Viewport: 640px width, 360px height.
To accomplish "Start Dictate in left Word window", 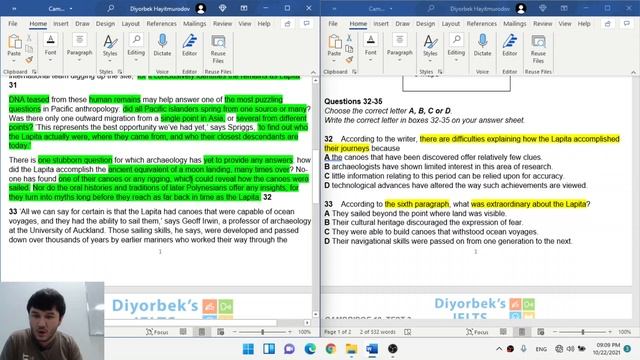I will [162, 45].
